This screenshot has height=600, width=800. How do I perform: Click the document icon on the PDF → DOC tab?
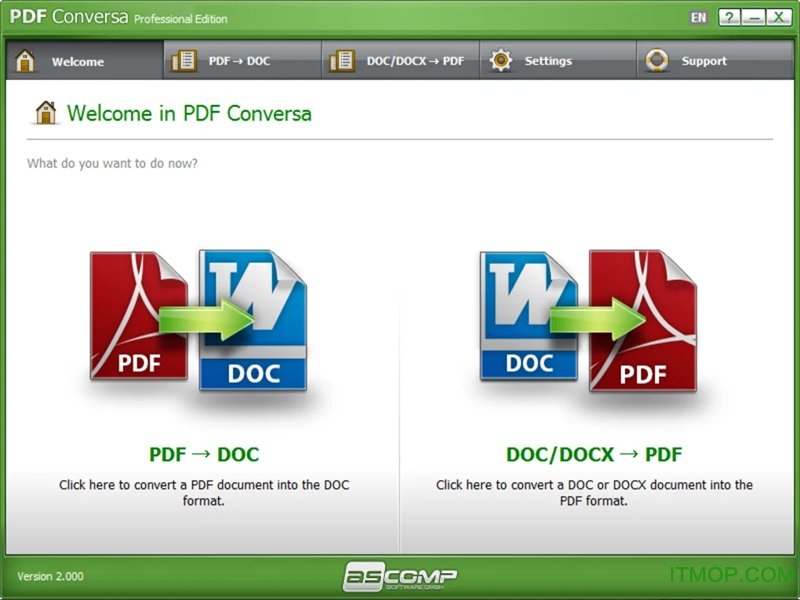pos(185,60)
